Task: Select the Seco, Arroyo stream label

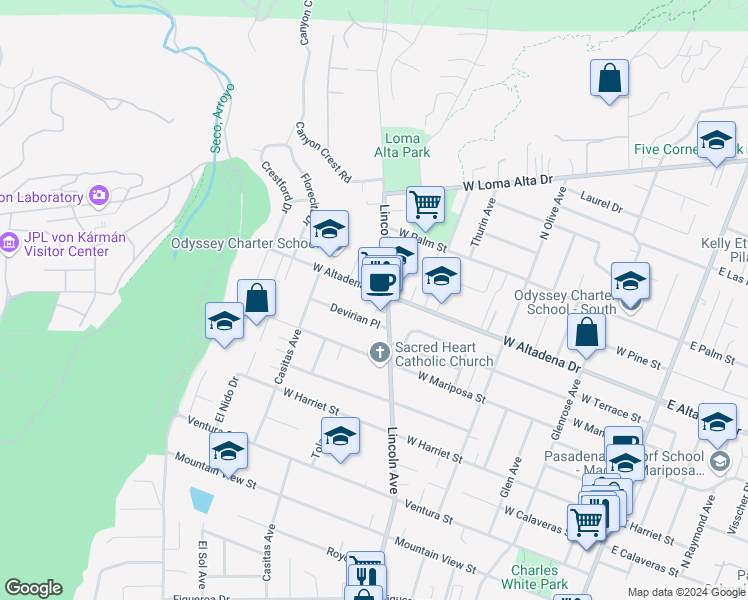Action: point(223,118)
